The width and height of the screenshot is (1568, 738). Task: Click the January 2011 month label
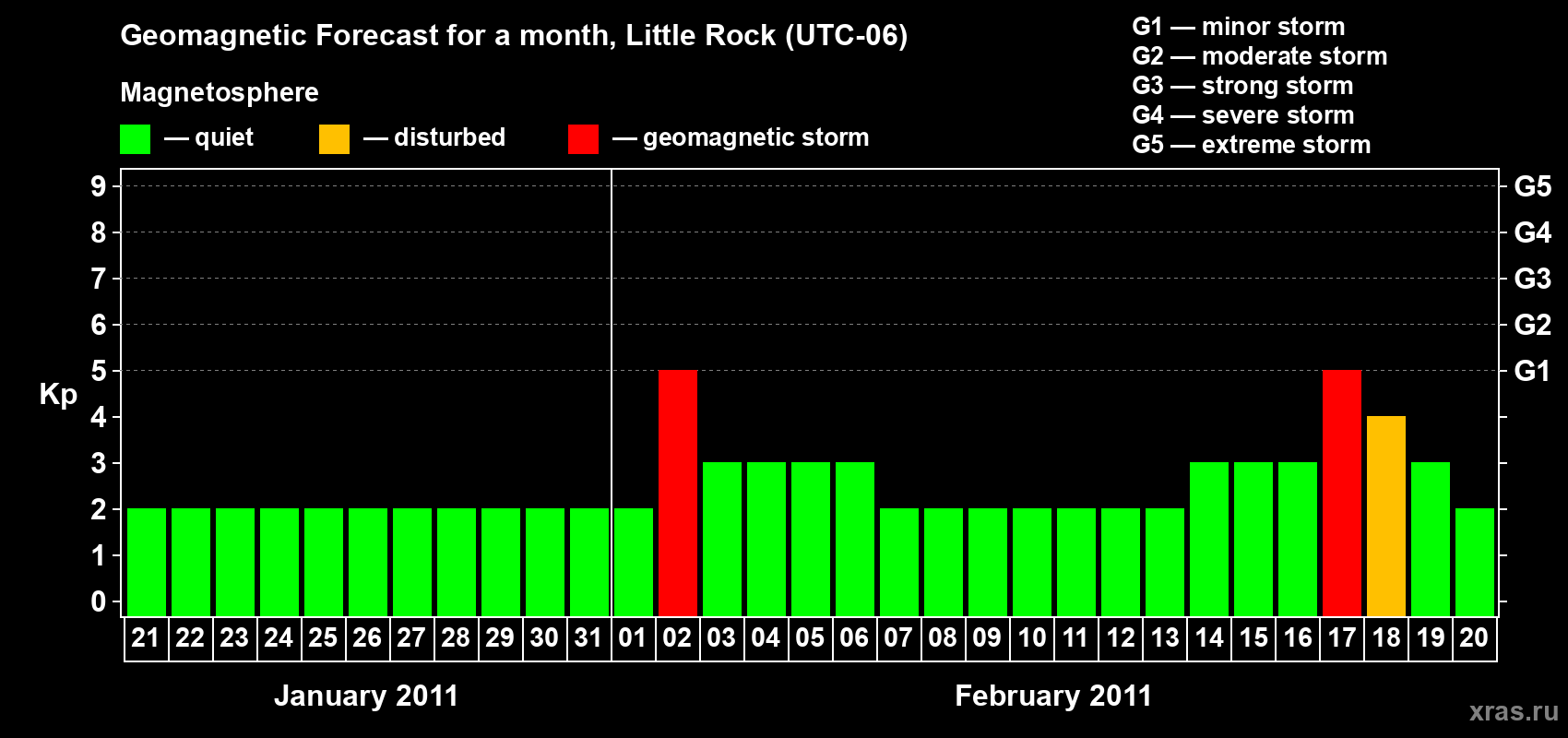[366, 696]
